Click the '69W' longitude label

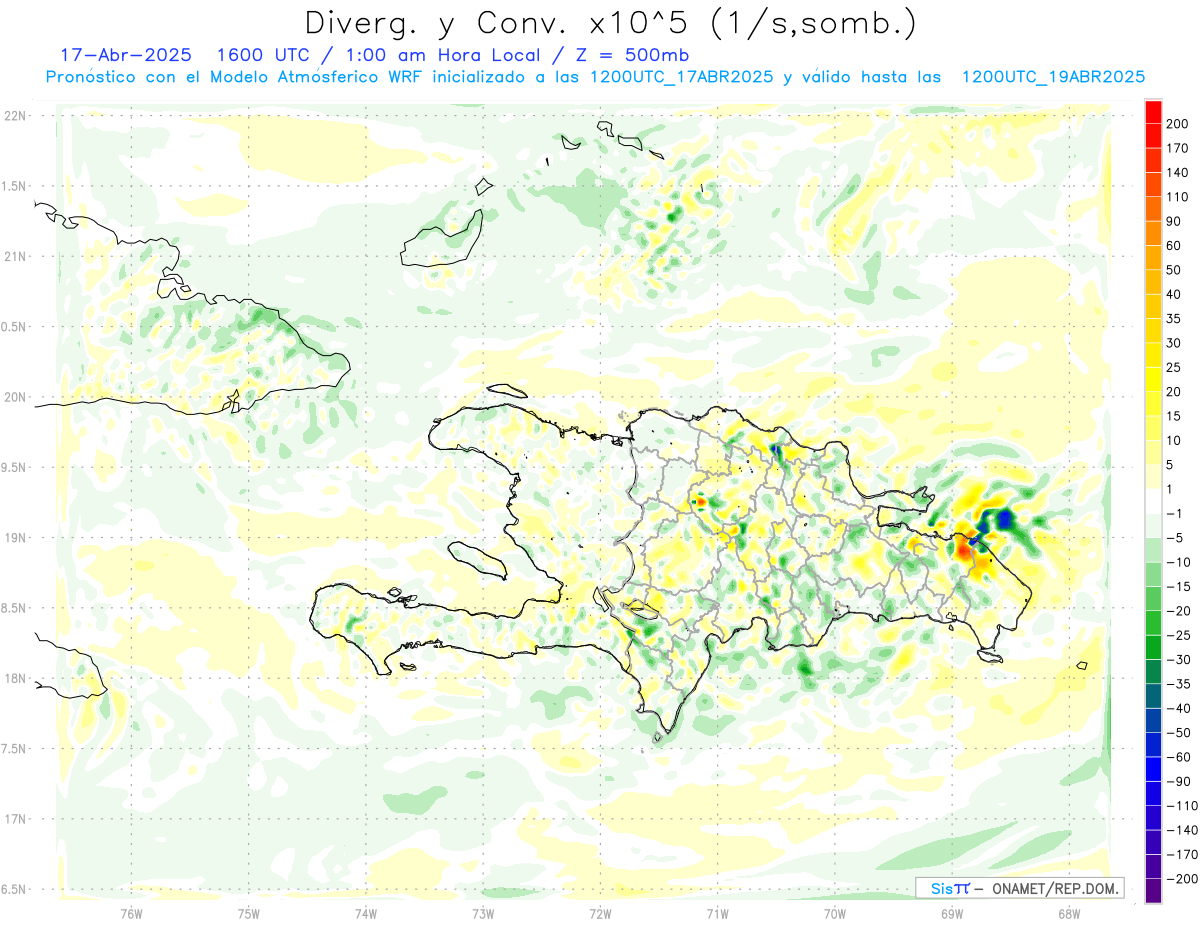coord(951,913)
